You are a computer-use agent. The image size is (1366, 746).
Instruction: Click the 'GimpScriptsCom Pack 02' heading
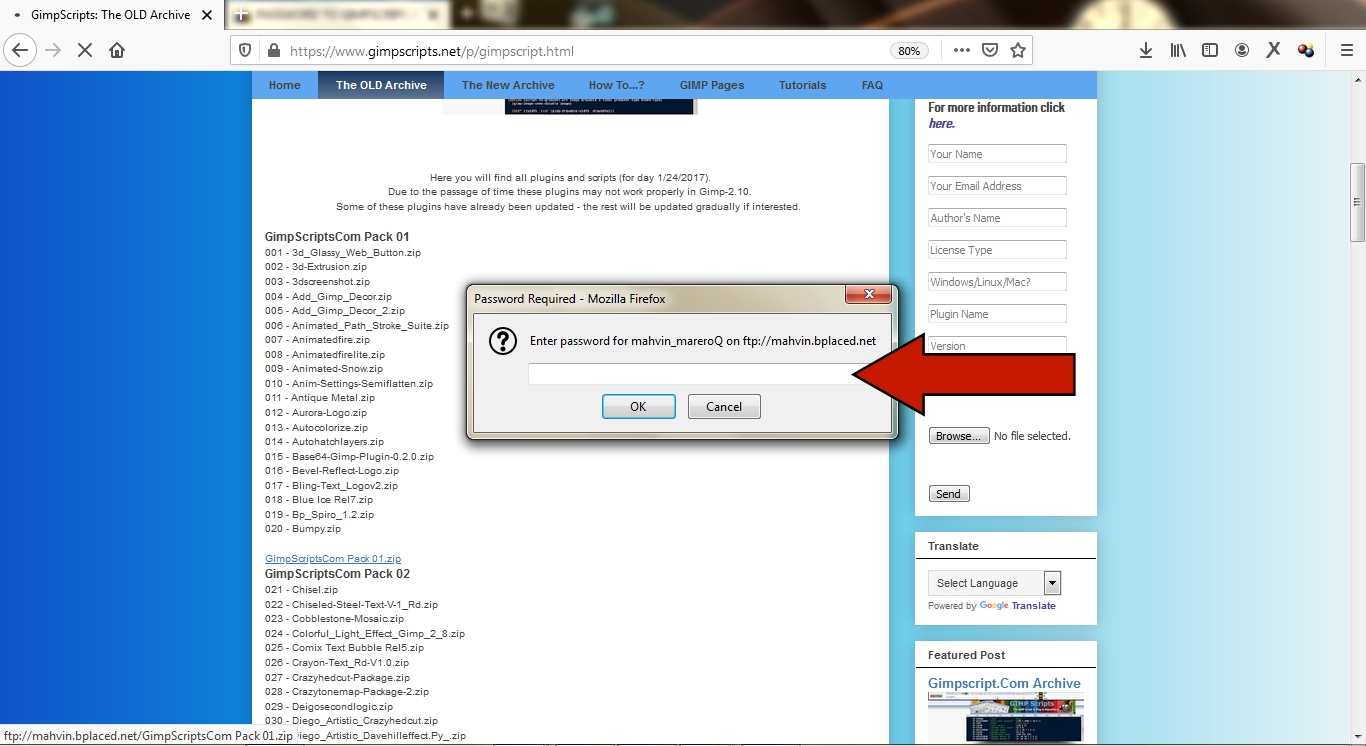point(337,574)
